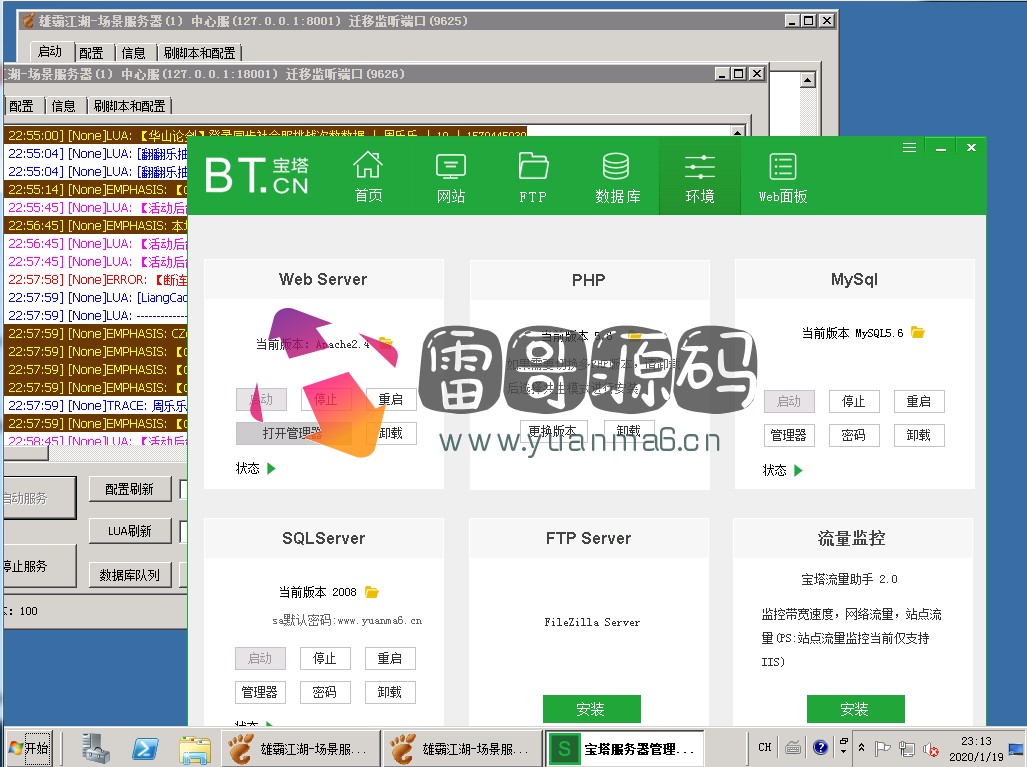Open the MySql 管理器 manager
The width and height of the screenshot is (1027, 767).
point(789,435)
